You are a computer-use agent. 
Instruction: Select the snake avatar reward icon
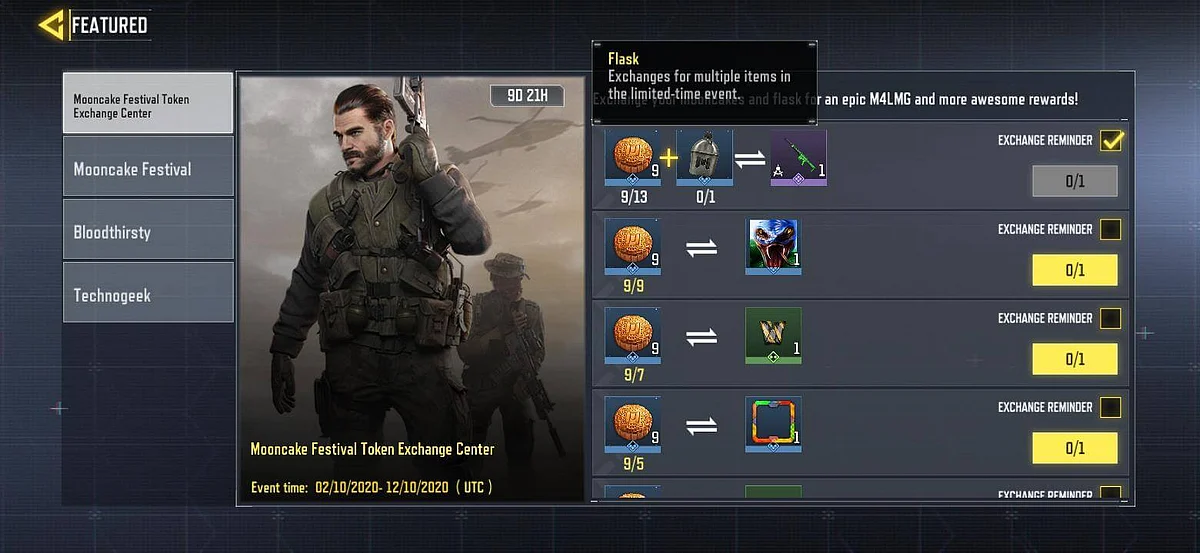click(x=773, y=246)
